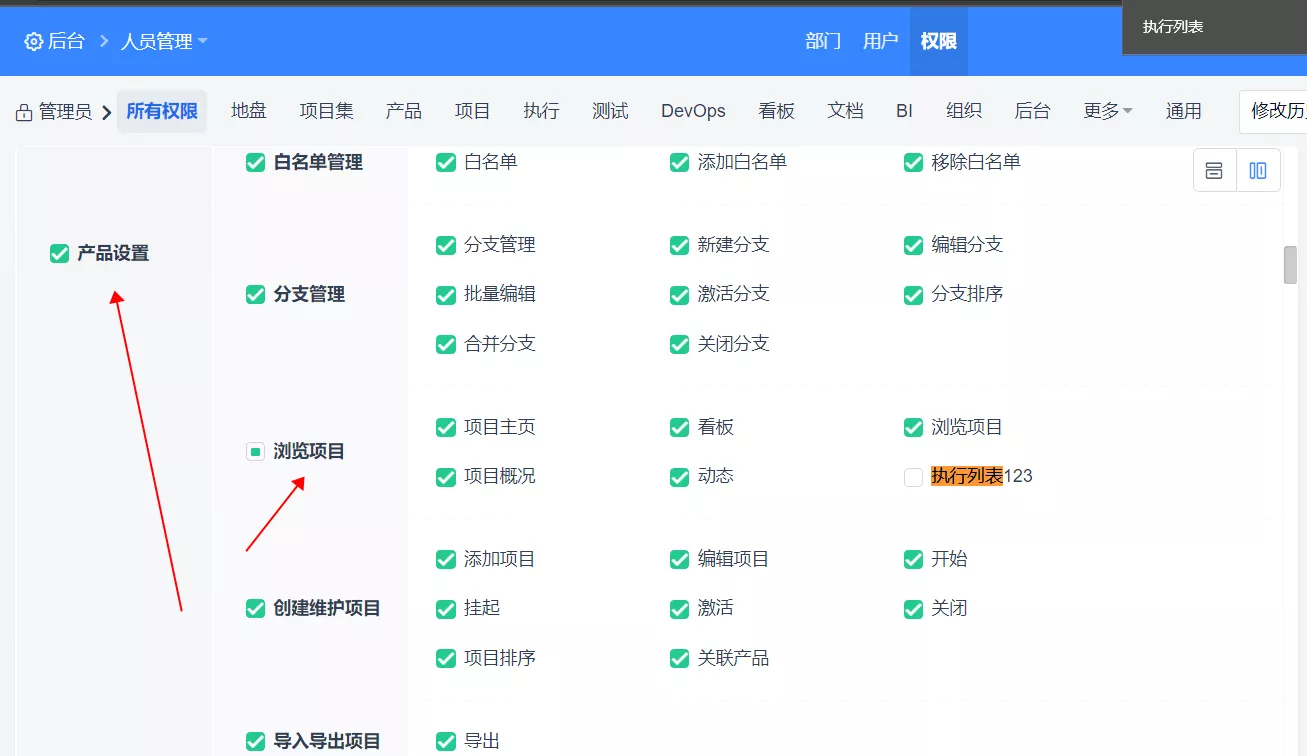Viewport: 1307px width, 756px height.
Task: Toggle the 白名单管理 group checkbox
Action: point(256,162)
